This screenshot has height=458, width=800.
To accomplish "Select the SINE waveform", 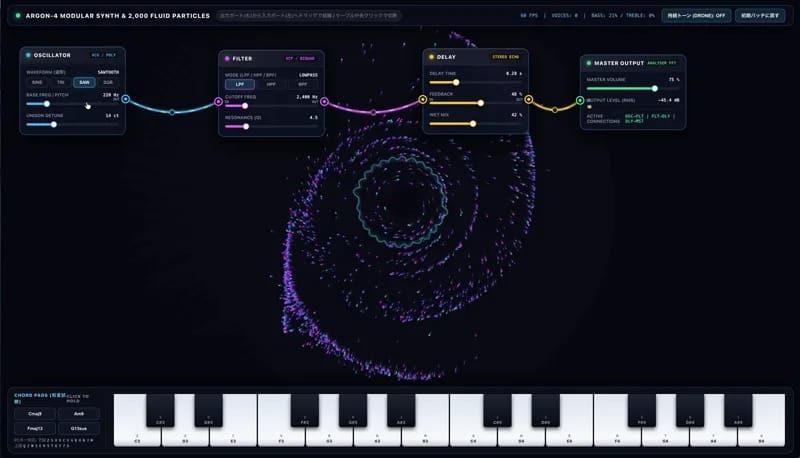I will pyautogui.click(x=37, y=82).
